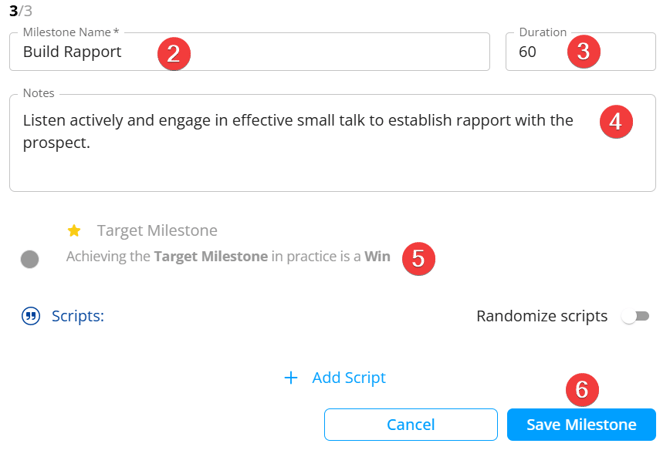Click the red number 6 badge

[583, 389]
